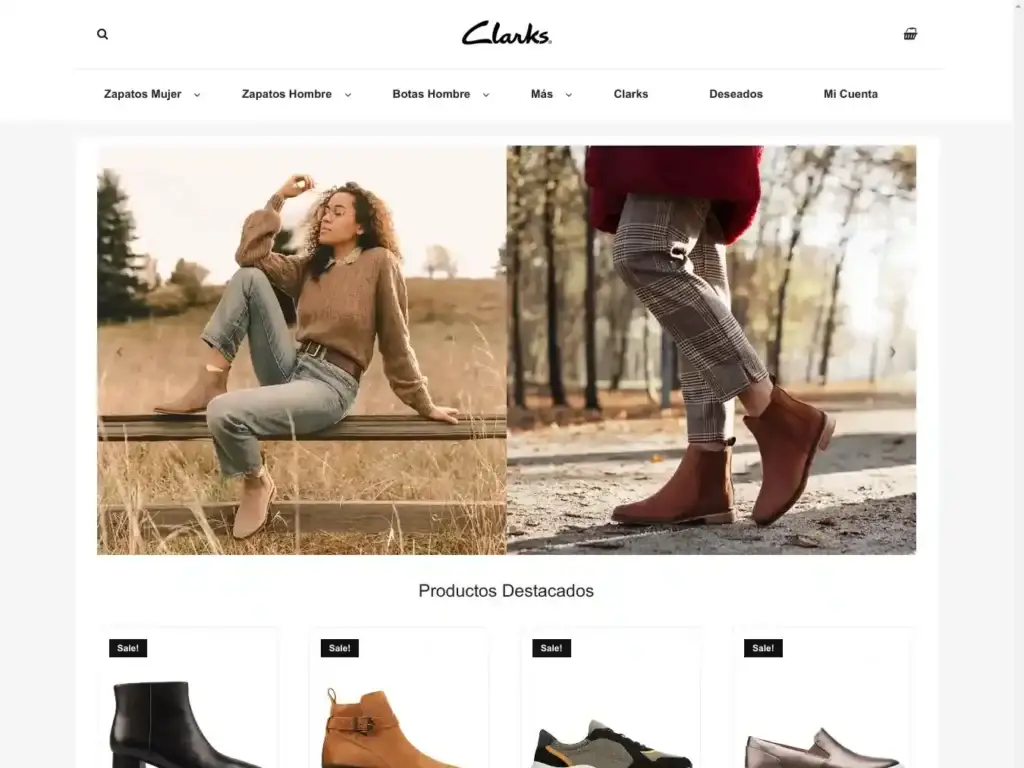Go to the Clarks nav link
The height and width of the screenshot is (768, 1024).
pyautogui.click(x=631, y=94)
